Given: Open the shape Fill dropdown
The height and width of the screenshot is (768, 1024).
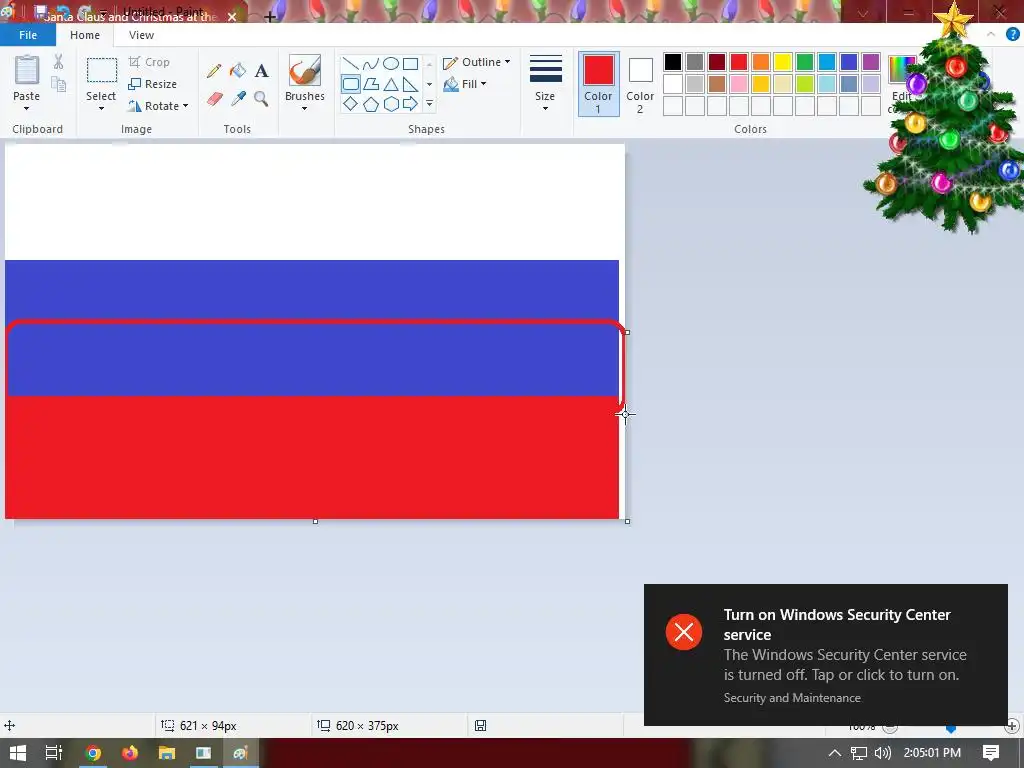Looking at the screenshot, I should click(464, 84).
